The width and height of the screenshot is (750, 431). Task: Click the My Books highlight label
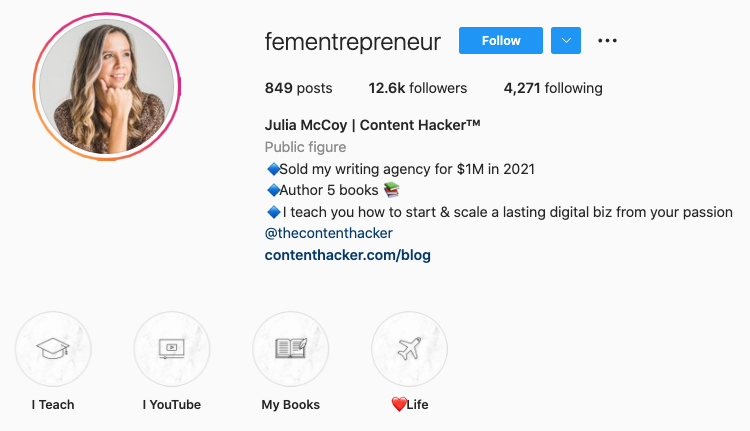[x=290, y=405]
